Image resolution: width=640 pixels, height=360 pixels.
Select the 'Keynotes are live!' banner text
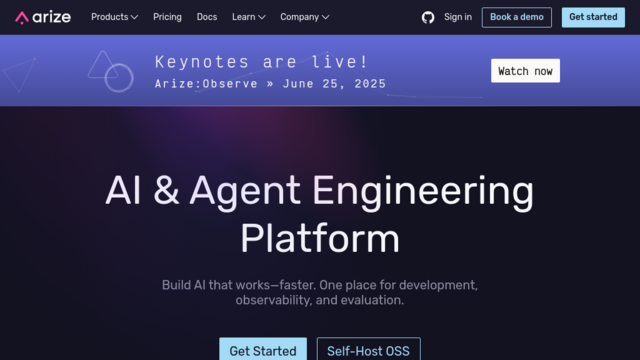point(262,62)
